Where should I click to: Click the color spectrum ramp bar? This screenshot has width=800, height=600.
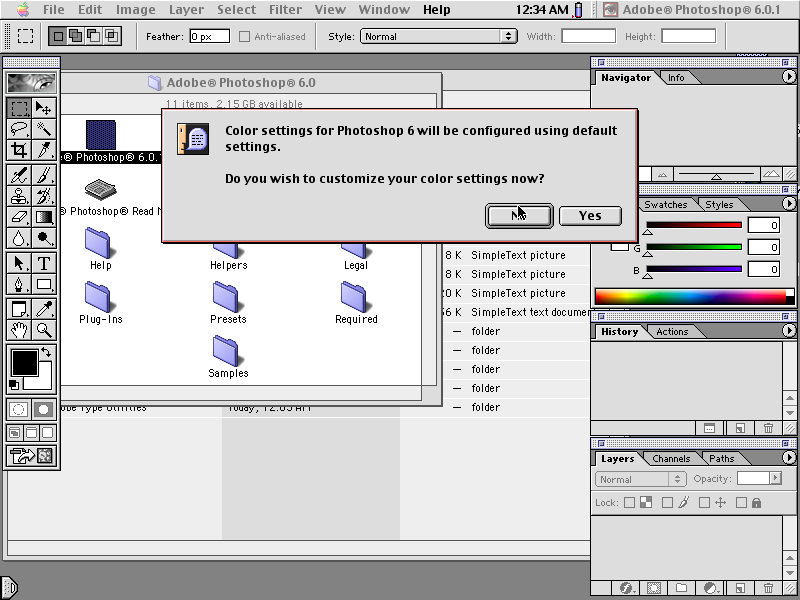coord(694,296)
